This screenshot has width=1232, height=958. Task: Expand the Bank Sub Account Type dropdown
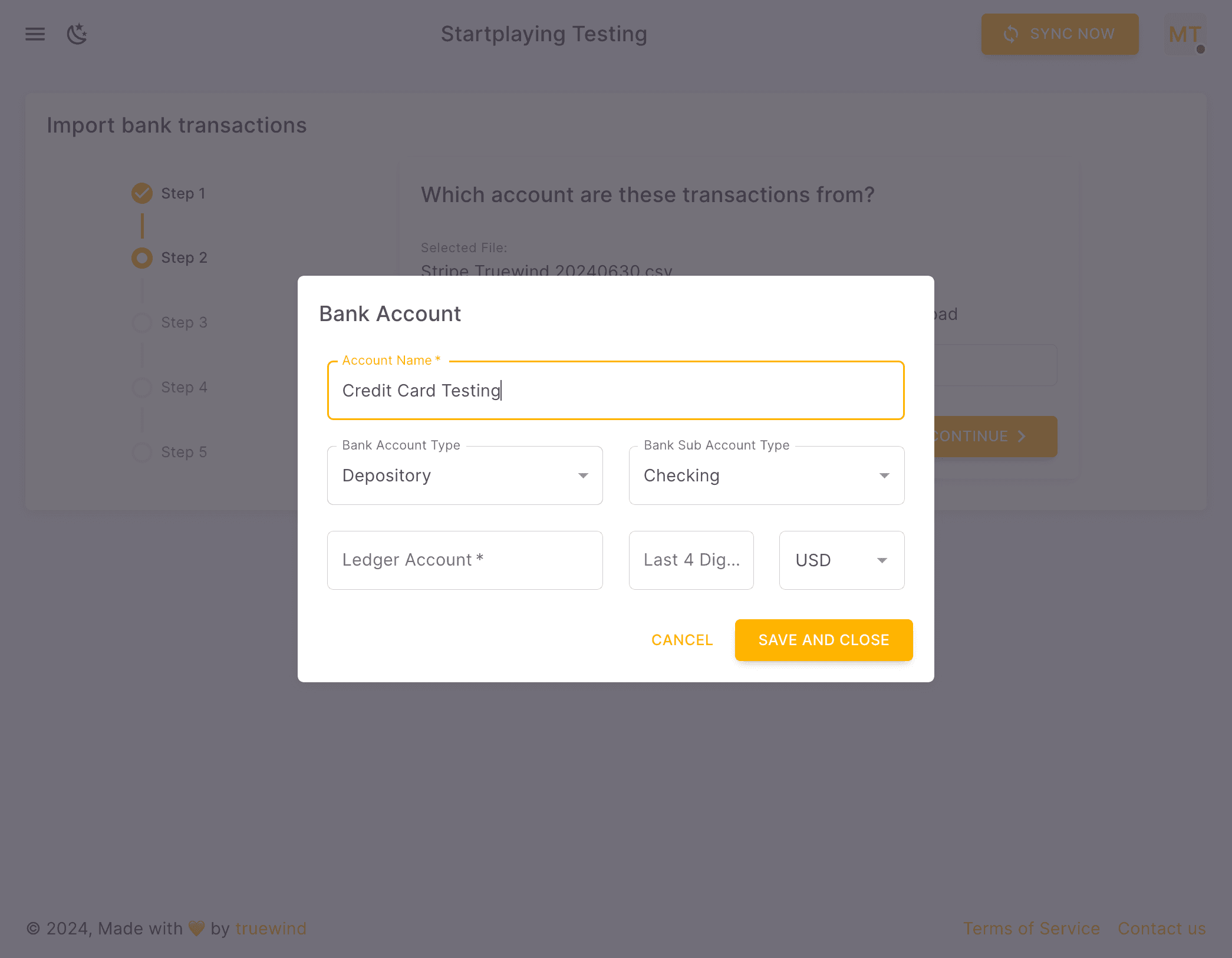(x=766, y=475)
